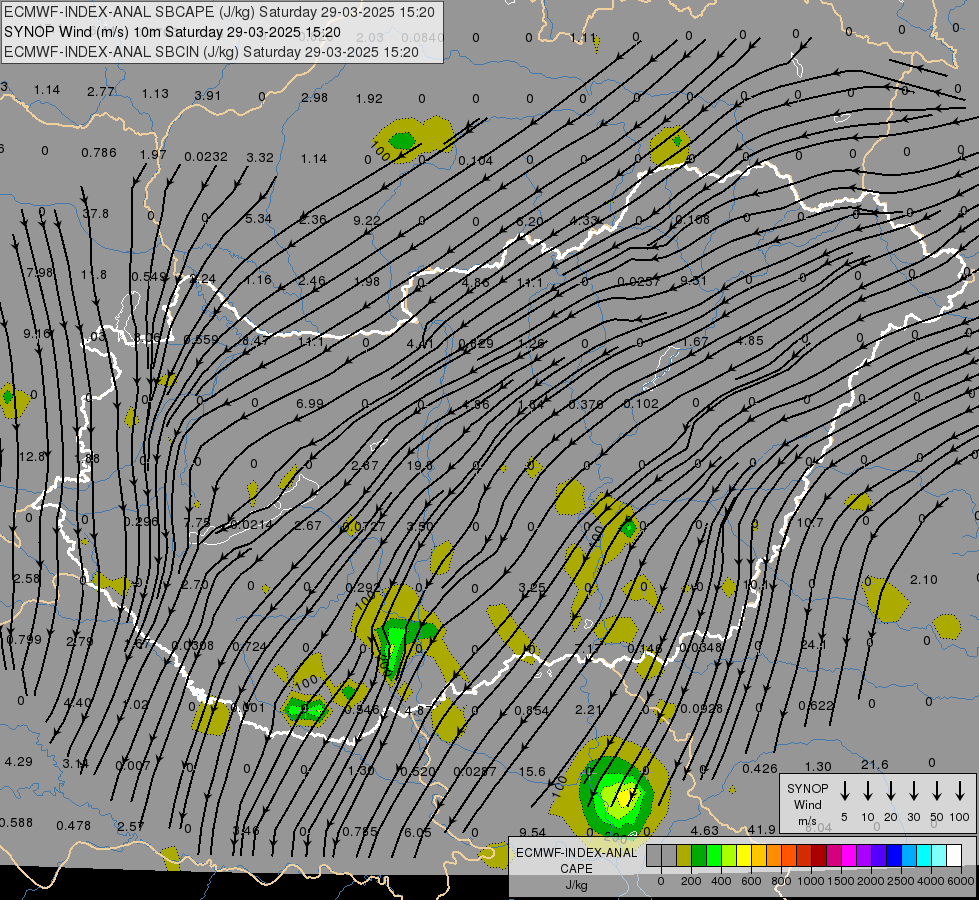Click the map value '37.8'
The height and width of the screenshot is (900, 979).
[96, 214]
